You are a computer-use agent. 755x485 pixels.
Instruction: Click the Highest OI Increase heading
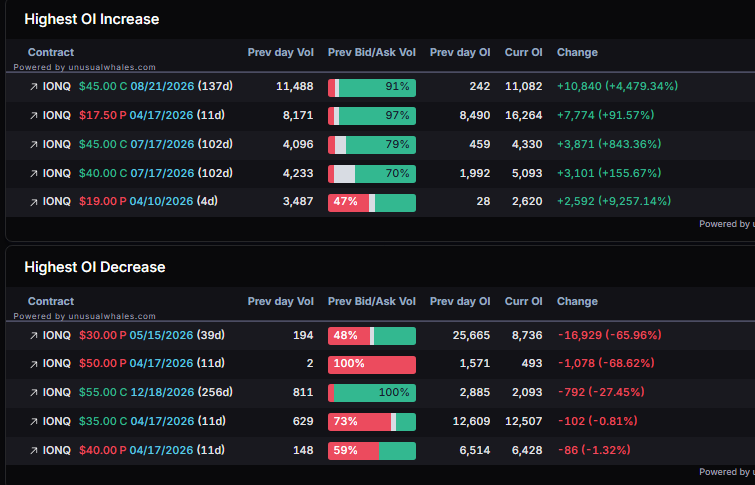[x=91, y=19]
